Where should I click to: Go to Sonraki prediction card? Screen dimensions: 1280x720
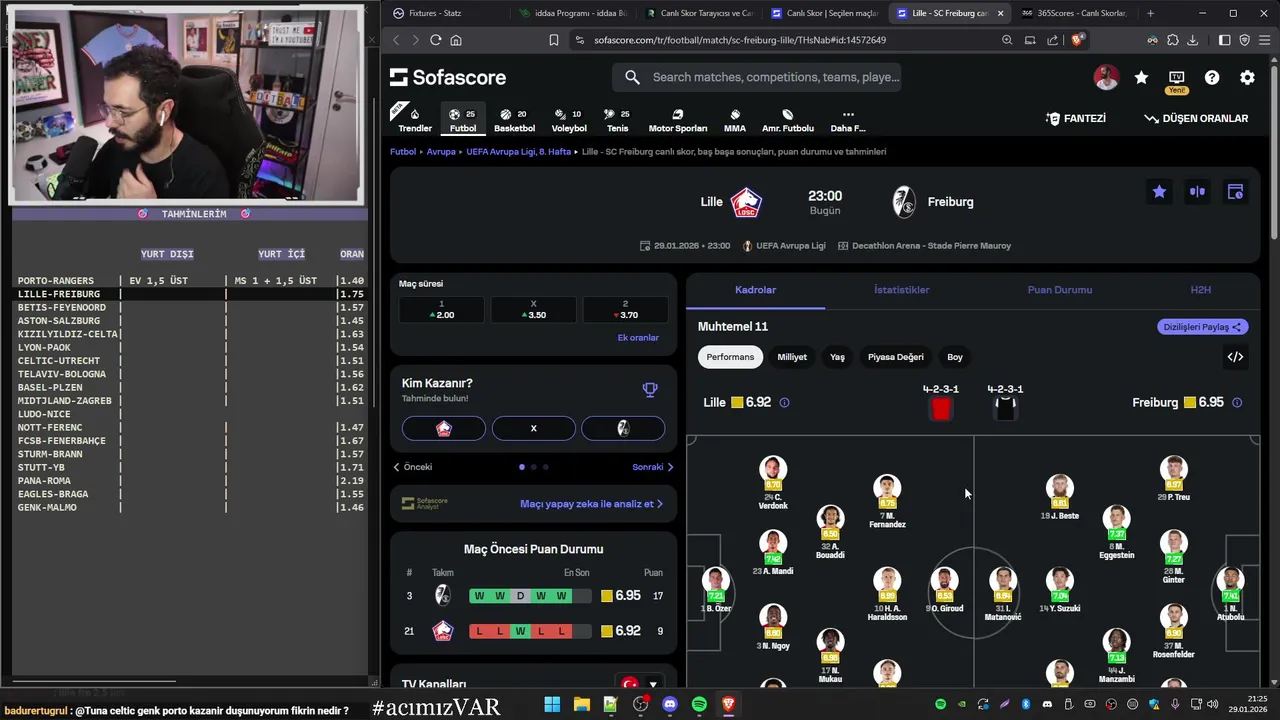(x=653, y=467)
